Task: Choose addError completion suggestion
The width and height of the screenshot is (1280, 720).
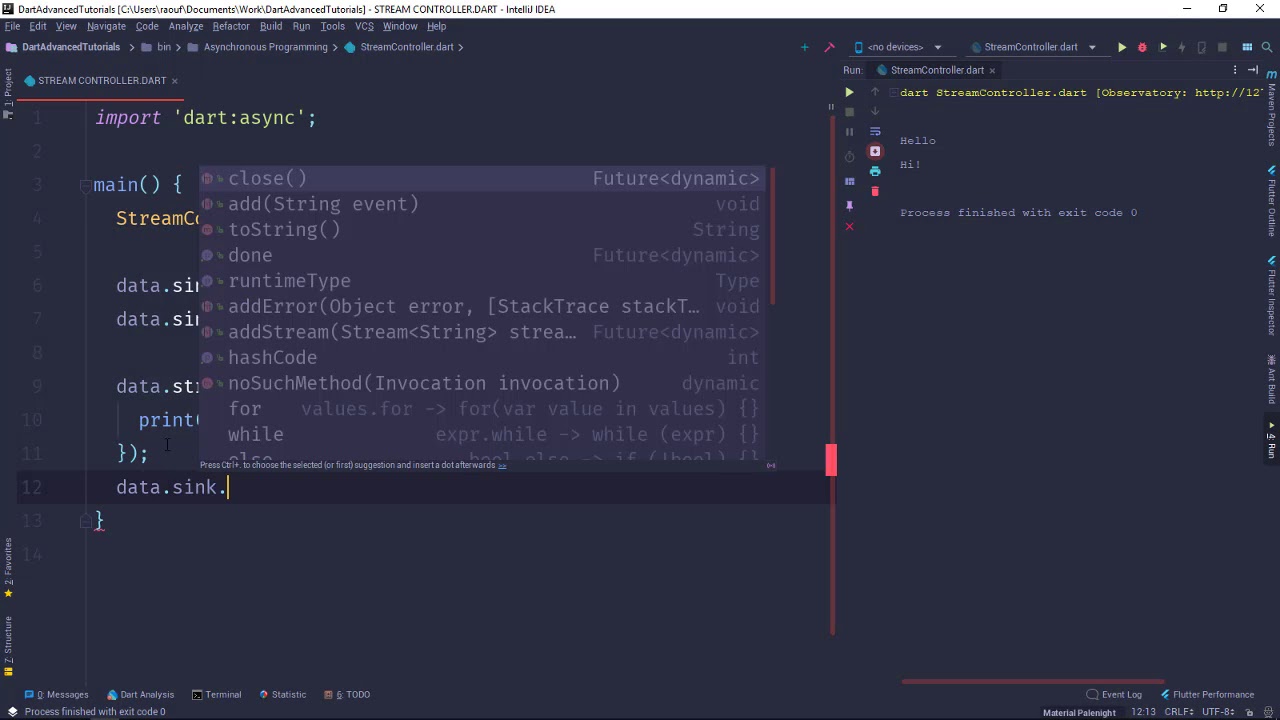Action: point(482,306)
